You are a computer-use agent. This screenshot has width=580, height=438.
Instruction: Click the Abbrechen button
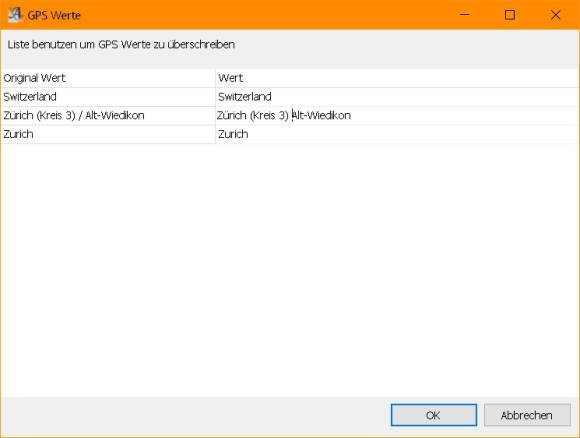(x=527, y=415)
